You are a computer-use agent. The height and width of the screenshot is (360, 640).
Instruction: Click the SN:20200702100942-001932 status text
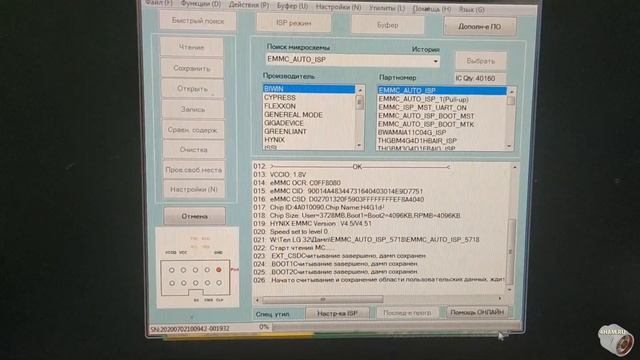pos(190,328)
